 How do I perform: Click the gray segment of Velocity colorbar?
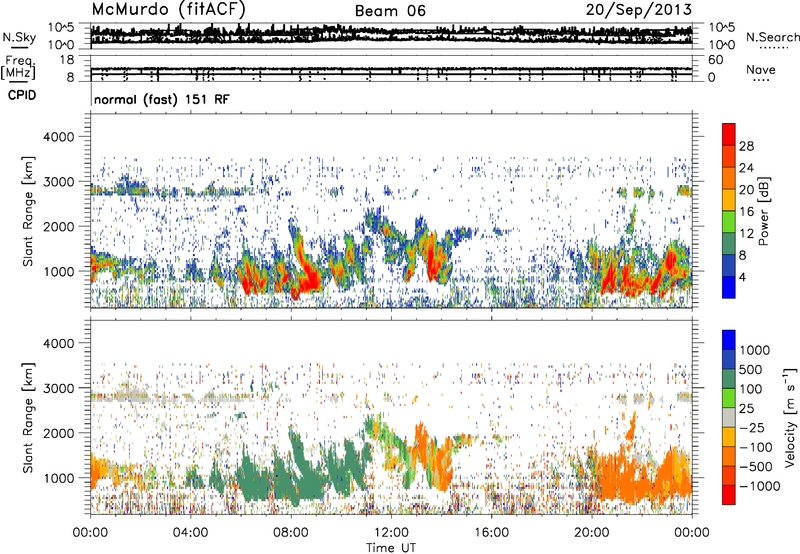point(729,418)
